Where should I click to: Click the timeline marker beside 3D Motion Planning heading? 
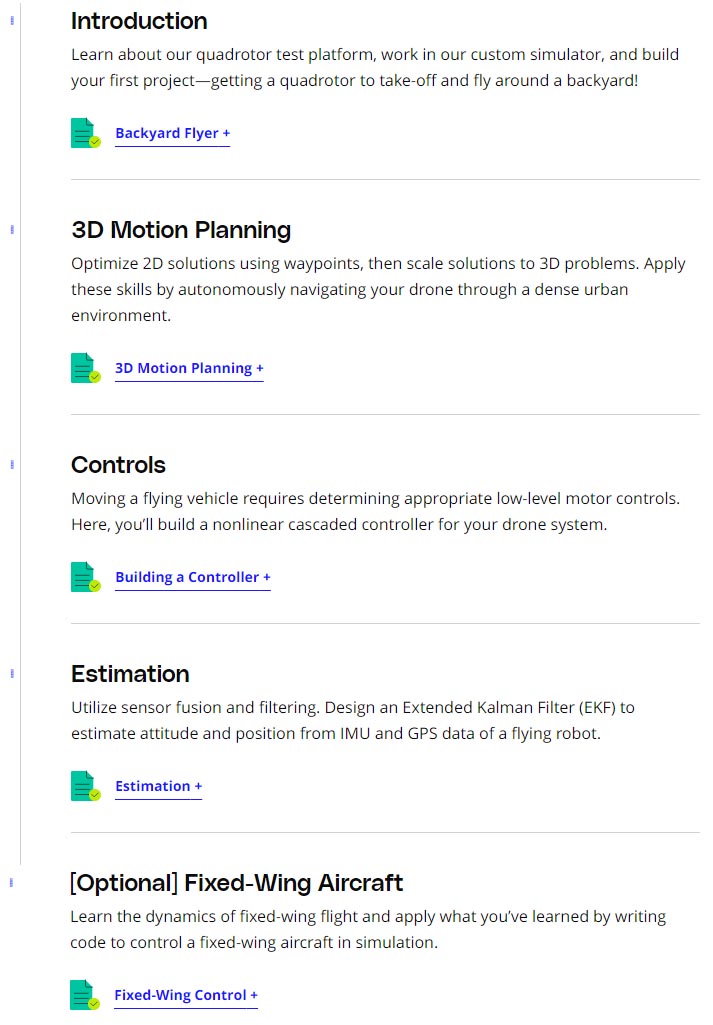coord(12,229)
